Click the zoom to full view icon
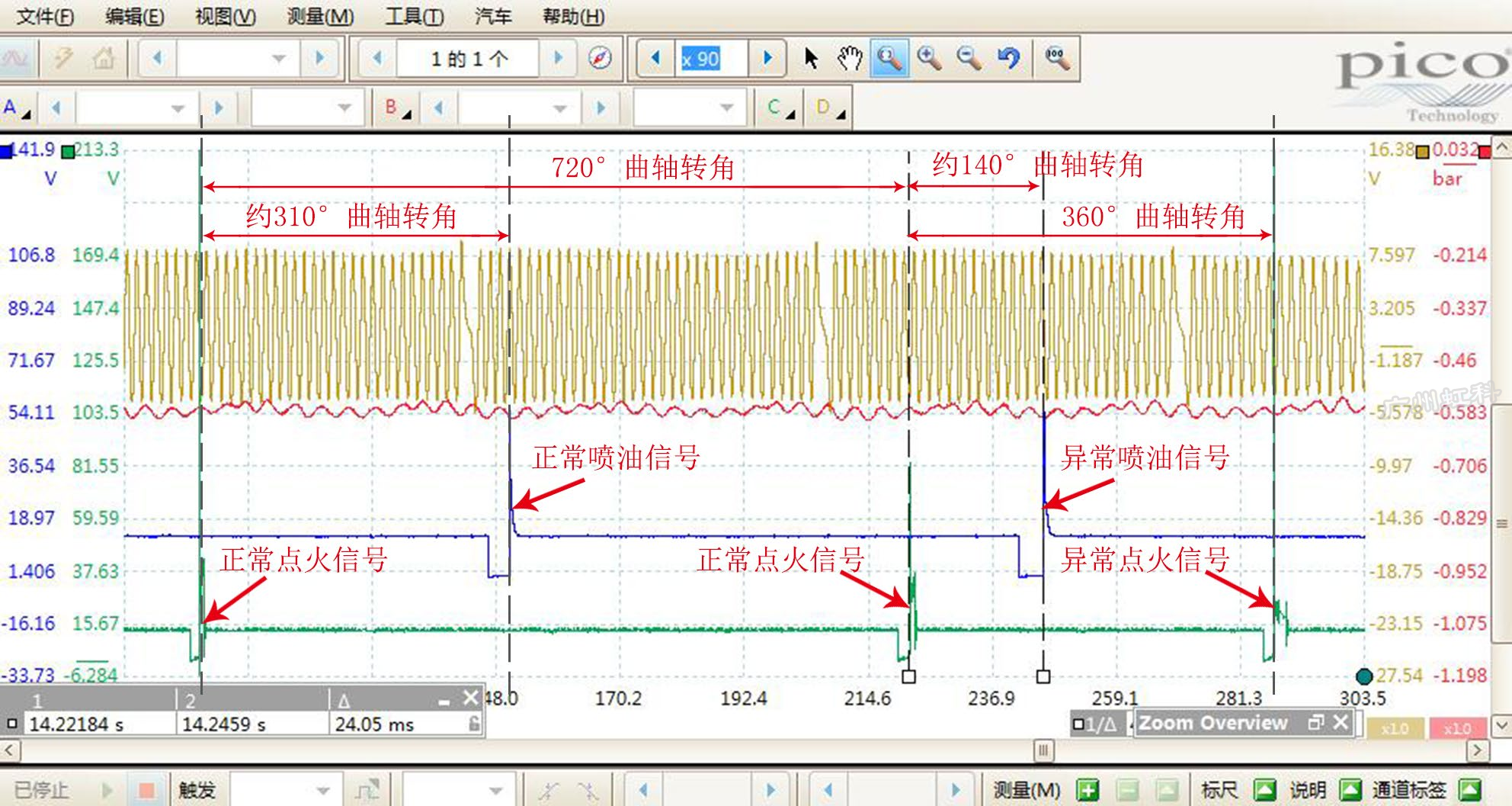The height and width of the screenshot is (806, 1512). tap(1057, 58)
